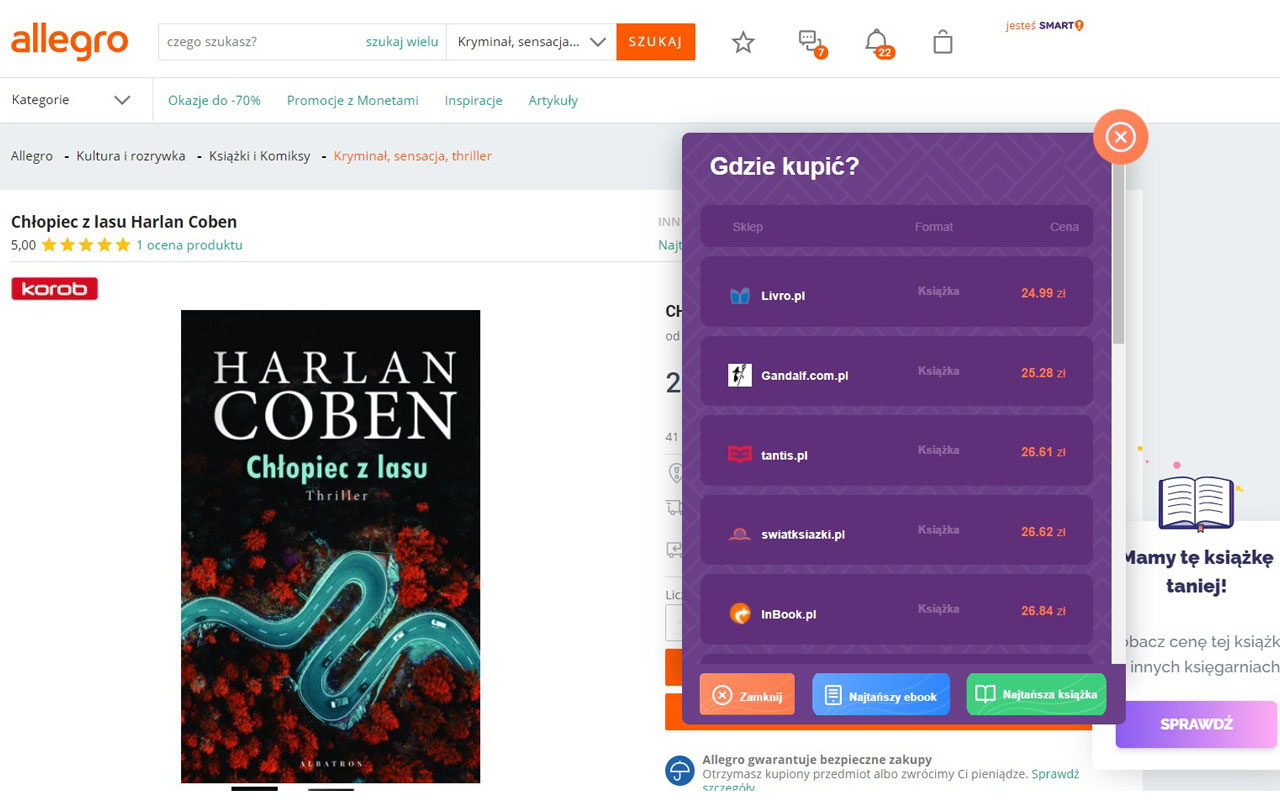Click the product title Chłopiec z lasu Harlan Coben

tap(124, 222)
